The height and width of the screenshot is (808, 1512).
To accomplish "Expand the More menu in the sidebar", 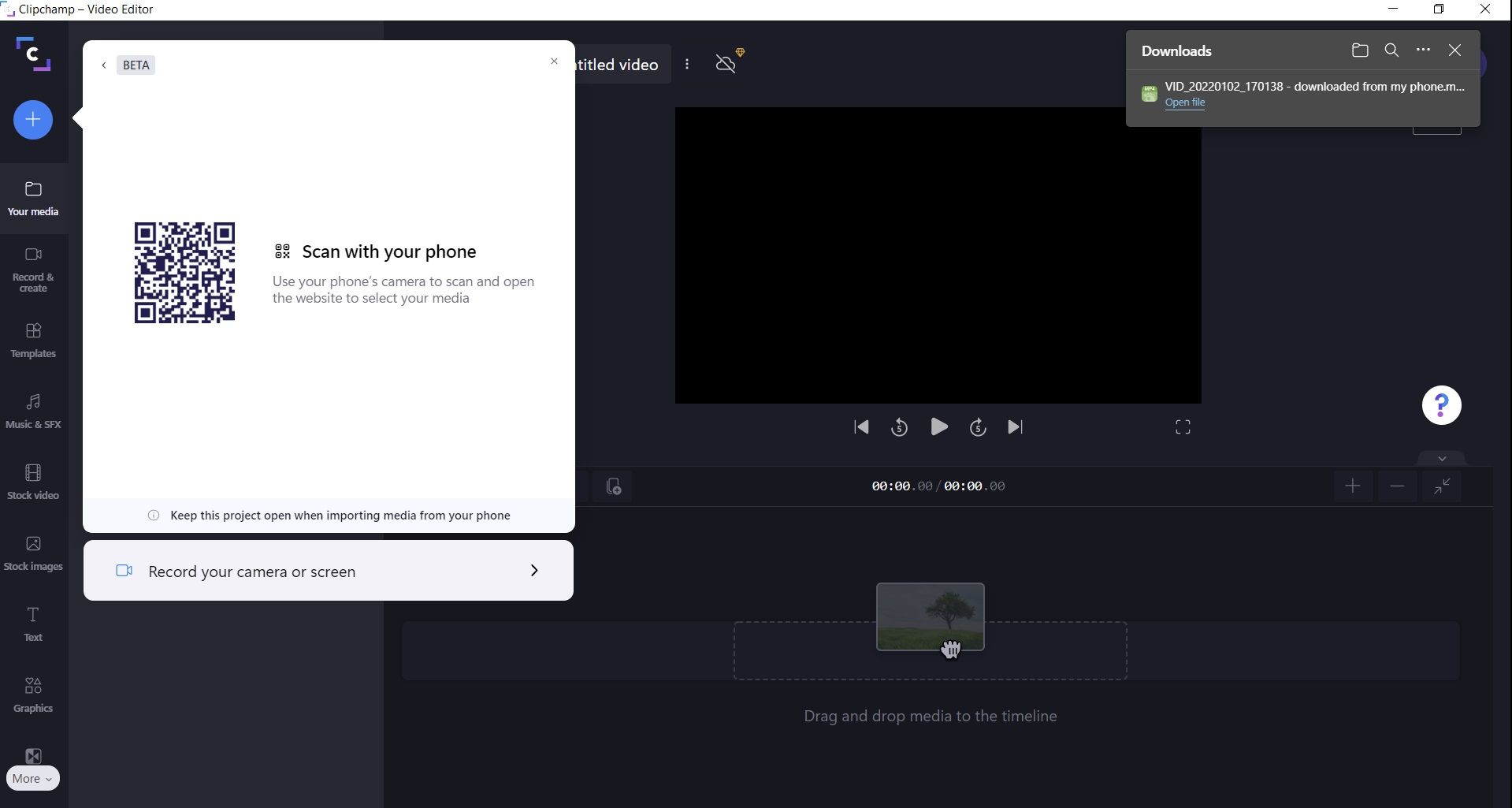I will 32,778.
